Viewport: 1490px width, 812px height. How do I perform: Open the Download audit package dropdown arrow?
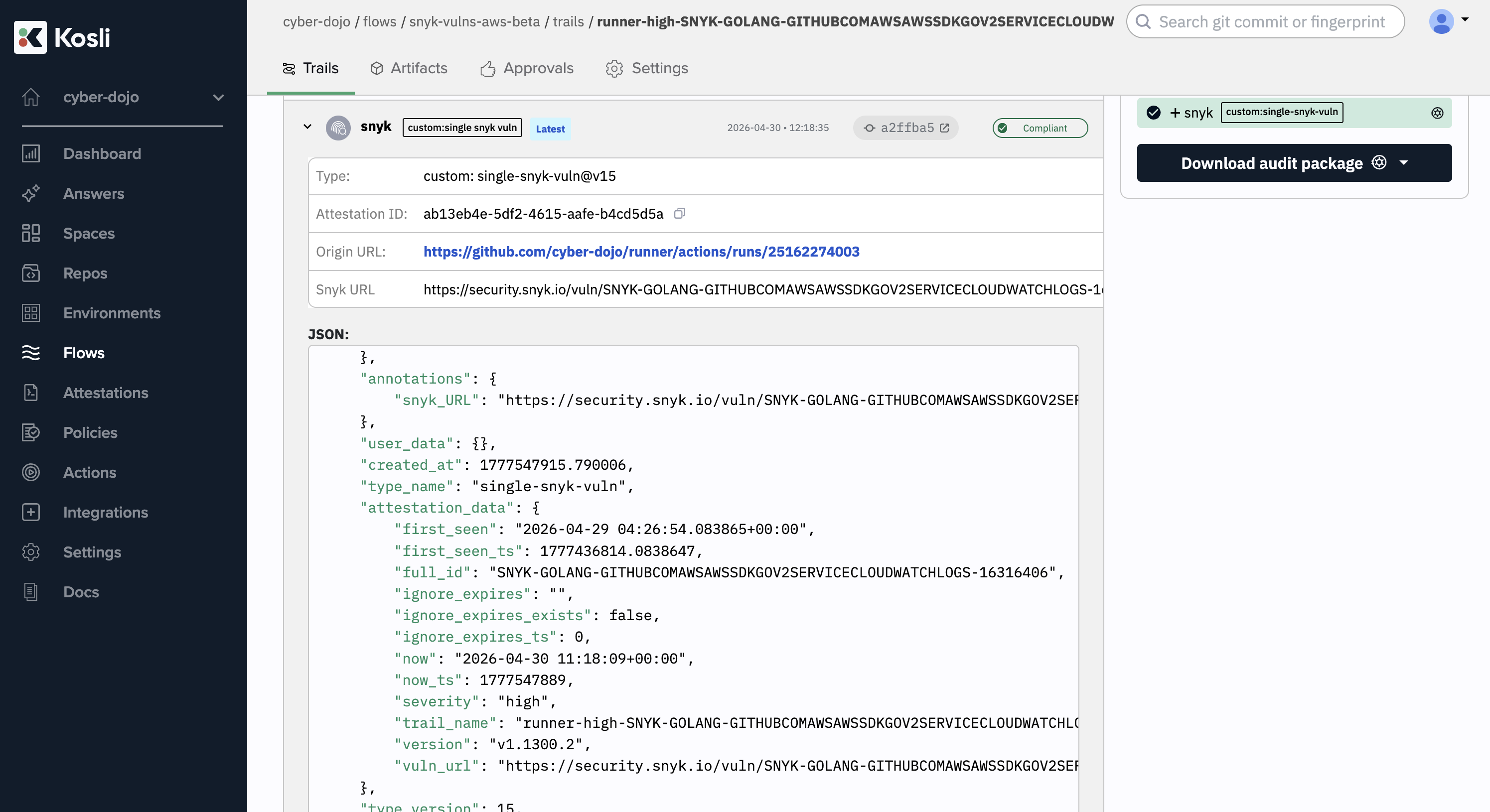[1404, 163]
